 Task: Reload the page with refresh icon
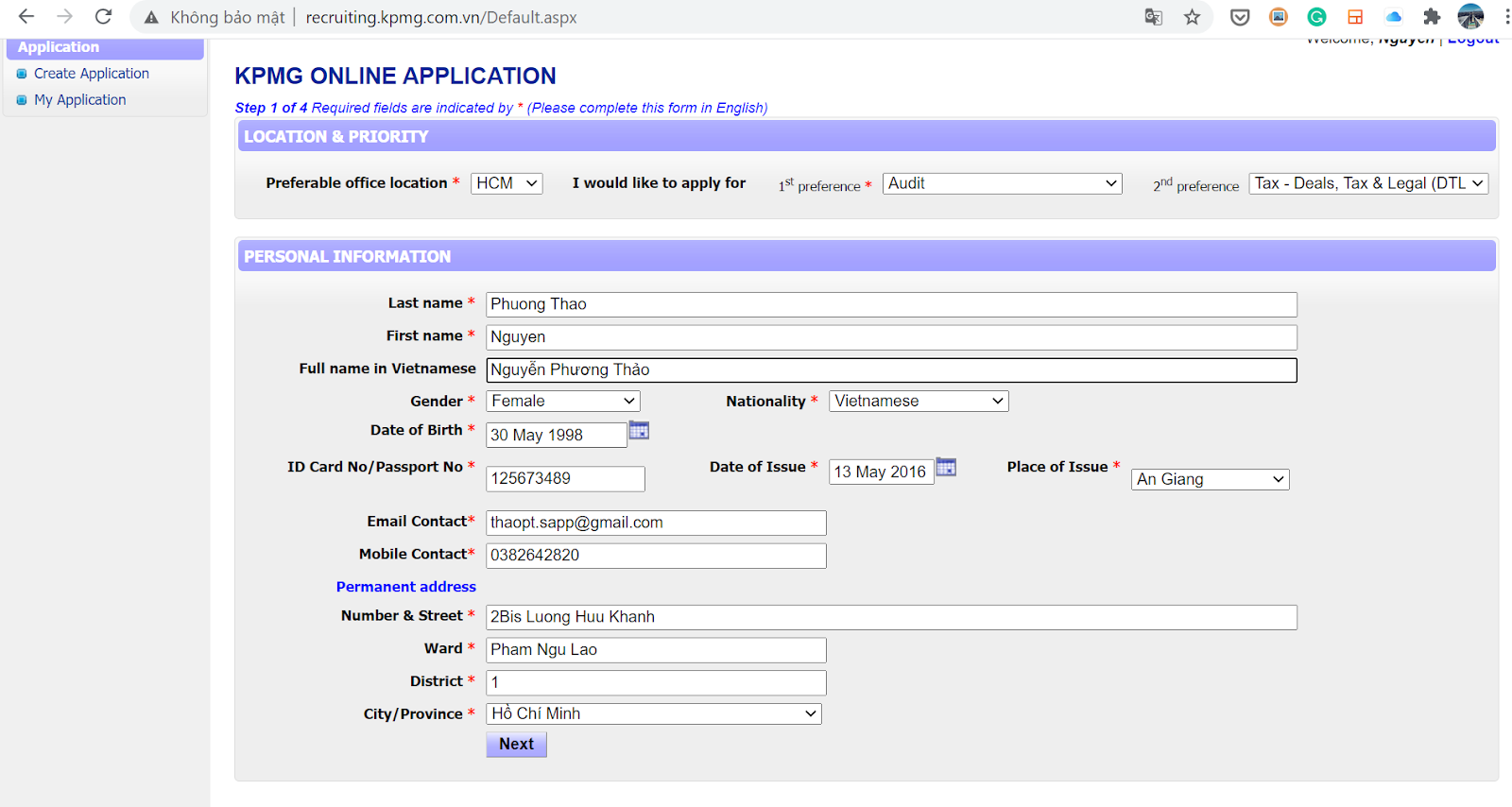[x=103, y=17]
